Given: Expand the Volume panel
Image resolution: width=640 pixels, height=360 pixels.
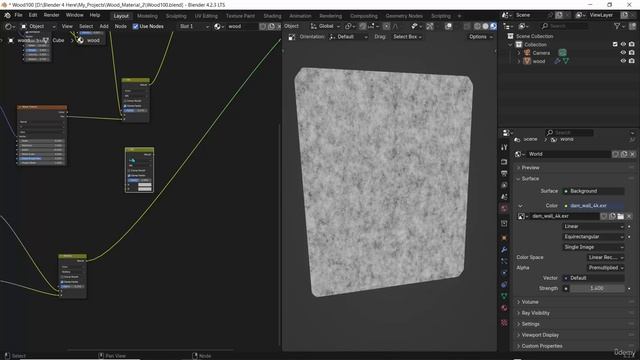Looking at the screenshot, I should 530,302.
